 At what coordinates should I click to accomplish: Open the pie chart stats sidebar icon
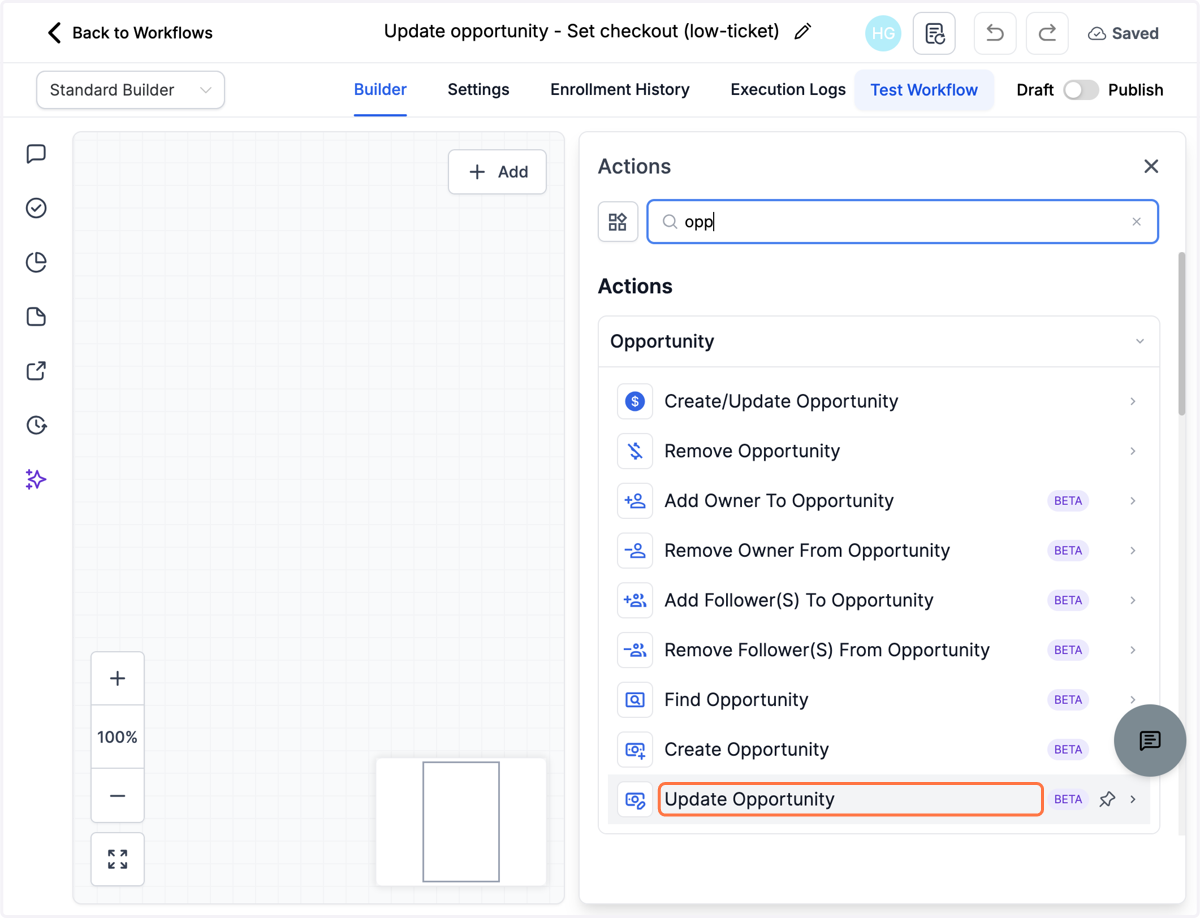click(36, 262)
